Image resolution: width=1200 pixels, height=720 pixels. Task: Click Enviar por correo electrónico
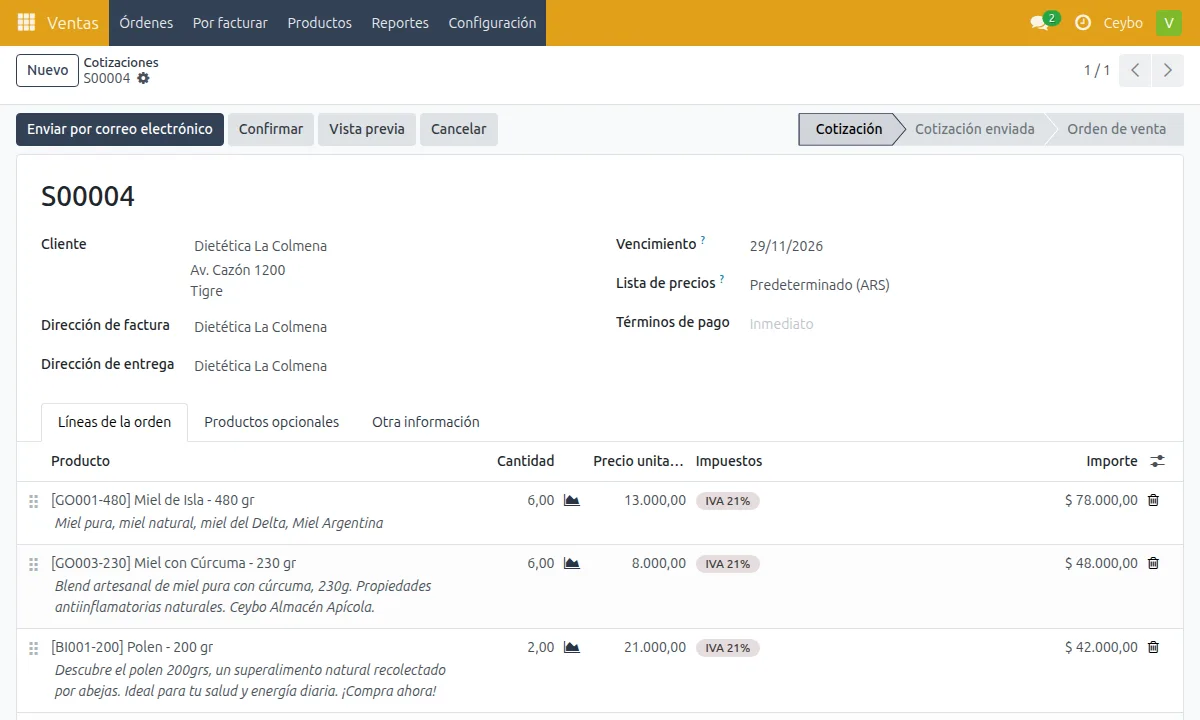coord(120,129)
